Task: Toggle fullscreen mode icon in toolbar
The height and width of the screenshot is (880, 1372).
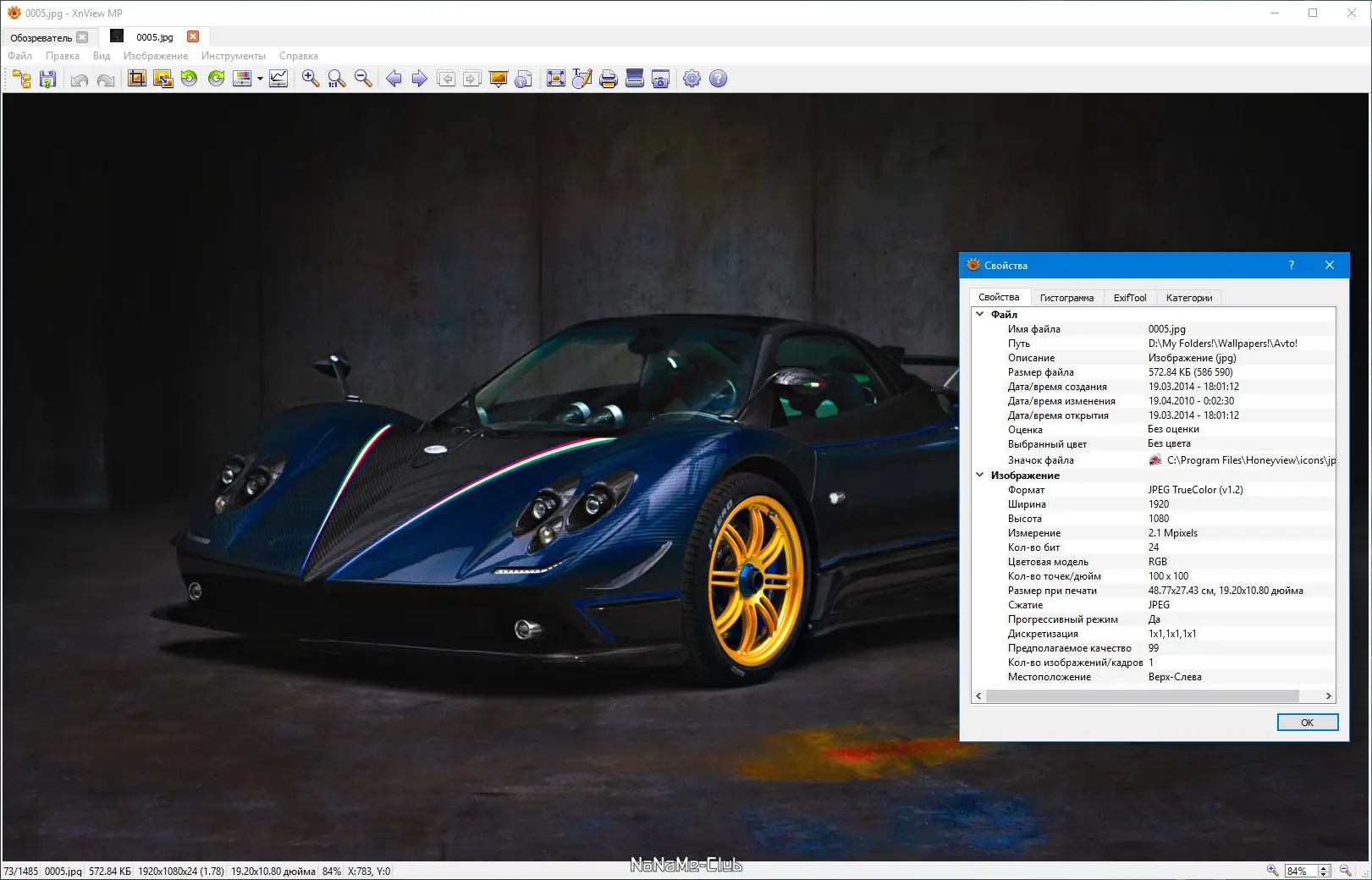Action: click(x=556, y=79)
